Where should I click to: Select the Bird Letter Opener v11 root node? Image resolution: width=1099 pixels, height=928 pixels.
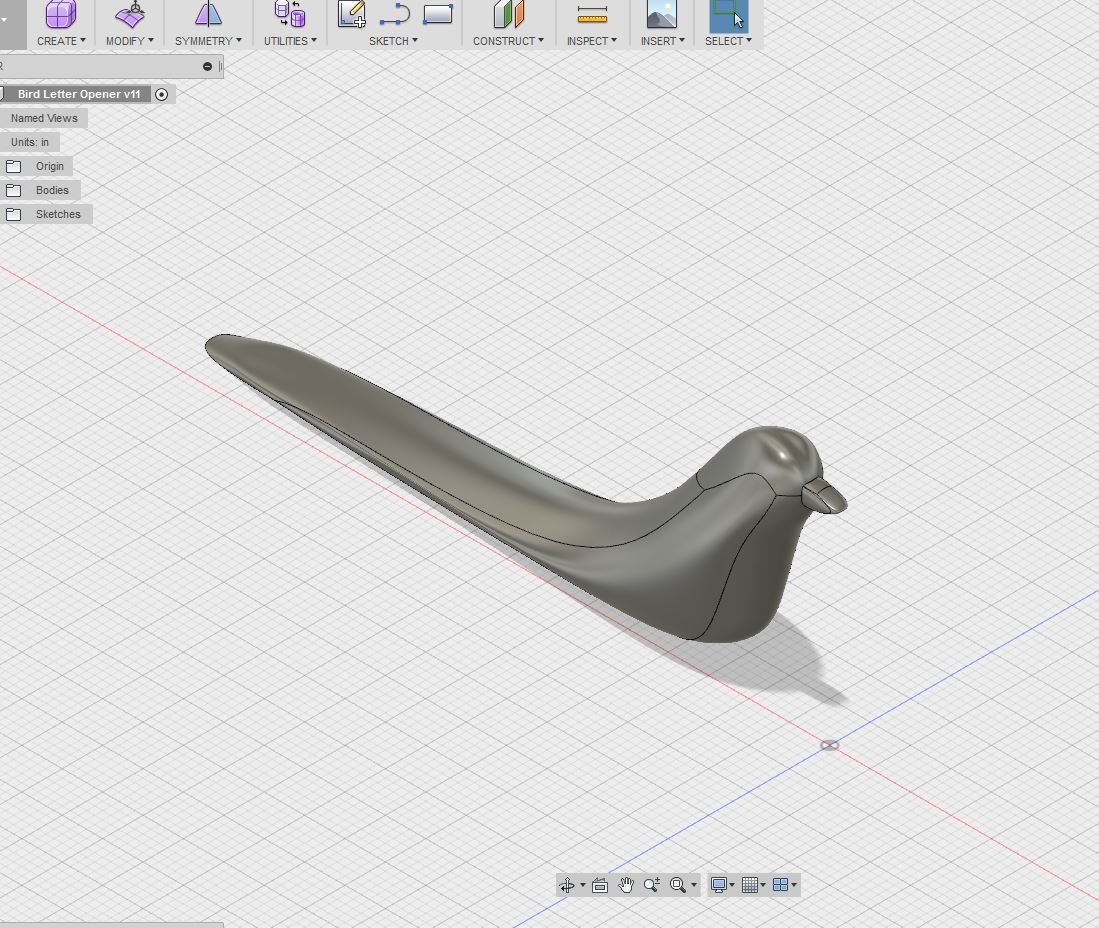tap(78, 94)
